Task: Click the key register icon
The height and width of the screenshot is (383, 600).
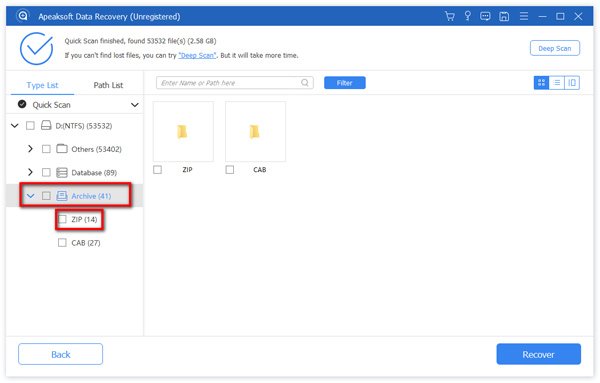Action: (x=467, y=16)
